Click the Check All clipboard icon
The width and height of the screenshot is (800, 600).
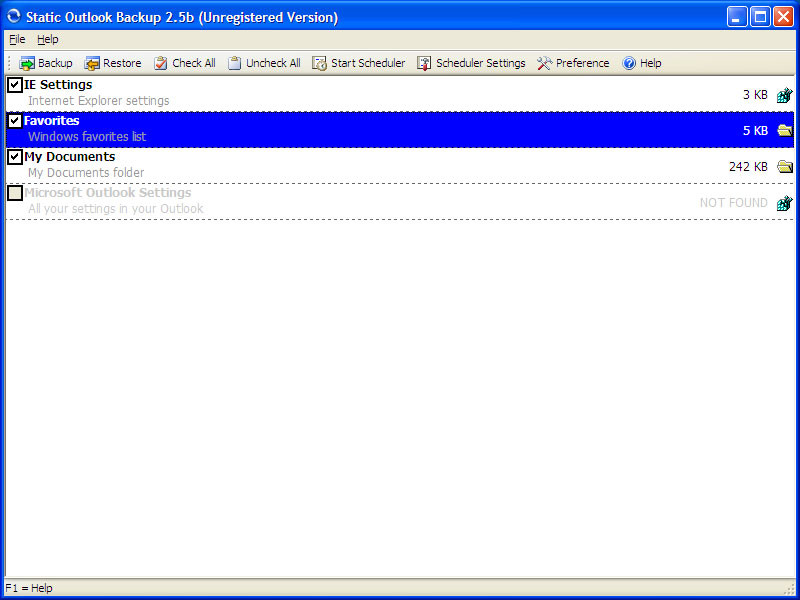[x=161, y=63]
